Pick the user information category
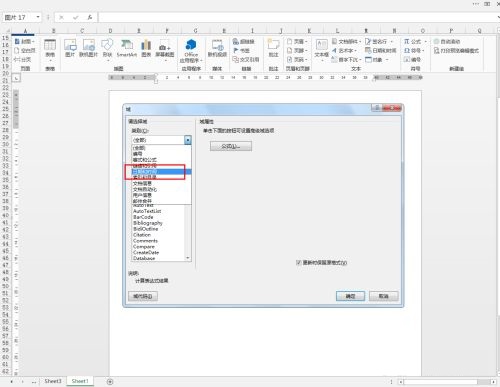The image size is (500, 387). 162,195
